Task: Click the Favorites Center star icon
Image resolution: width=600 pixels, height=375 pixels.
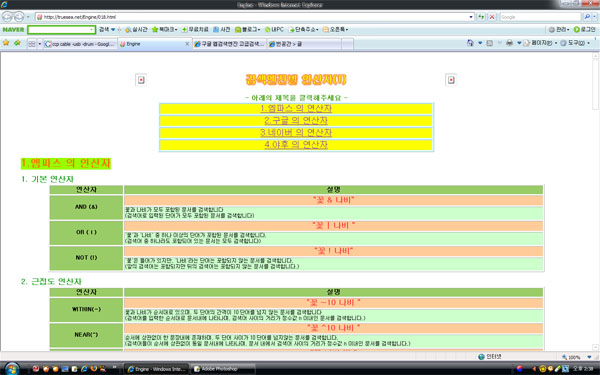Action: (6, 43)
